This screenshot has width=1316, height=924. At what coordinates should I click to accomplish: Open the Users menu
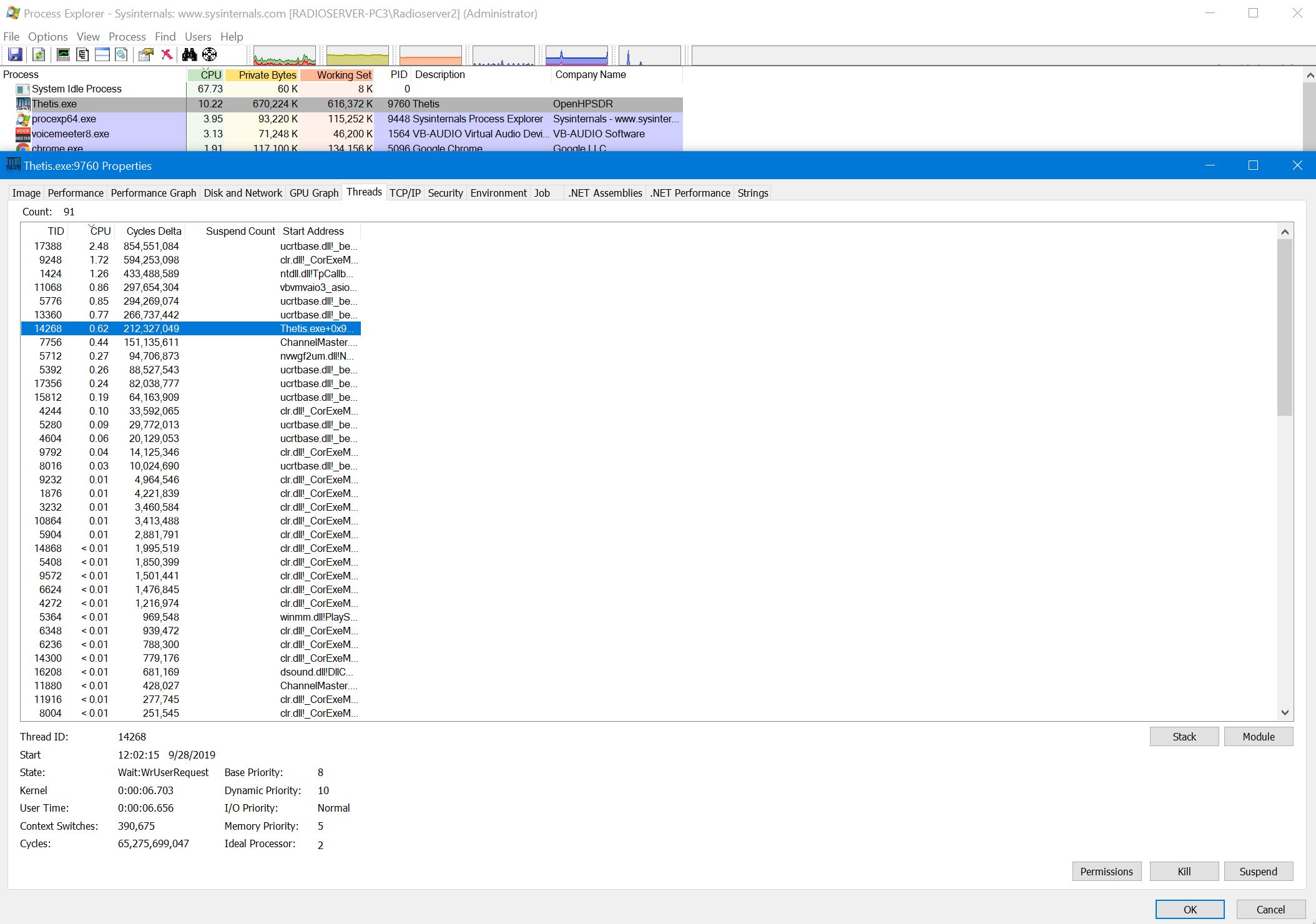pos(198,37)
